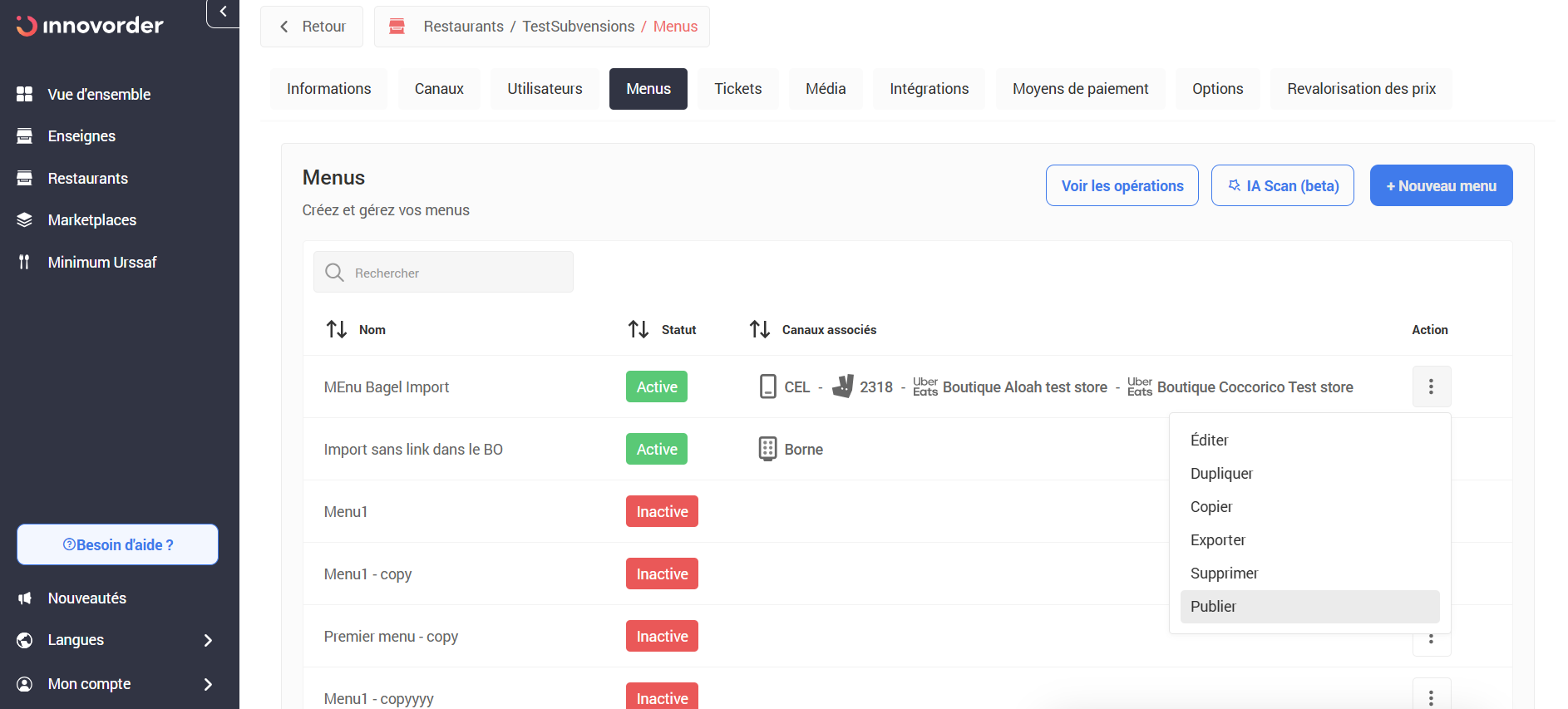This screenshot has width=1568, height=709.
Task: Sort menus by Nom column
Action: [337, 330]
